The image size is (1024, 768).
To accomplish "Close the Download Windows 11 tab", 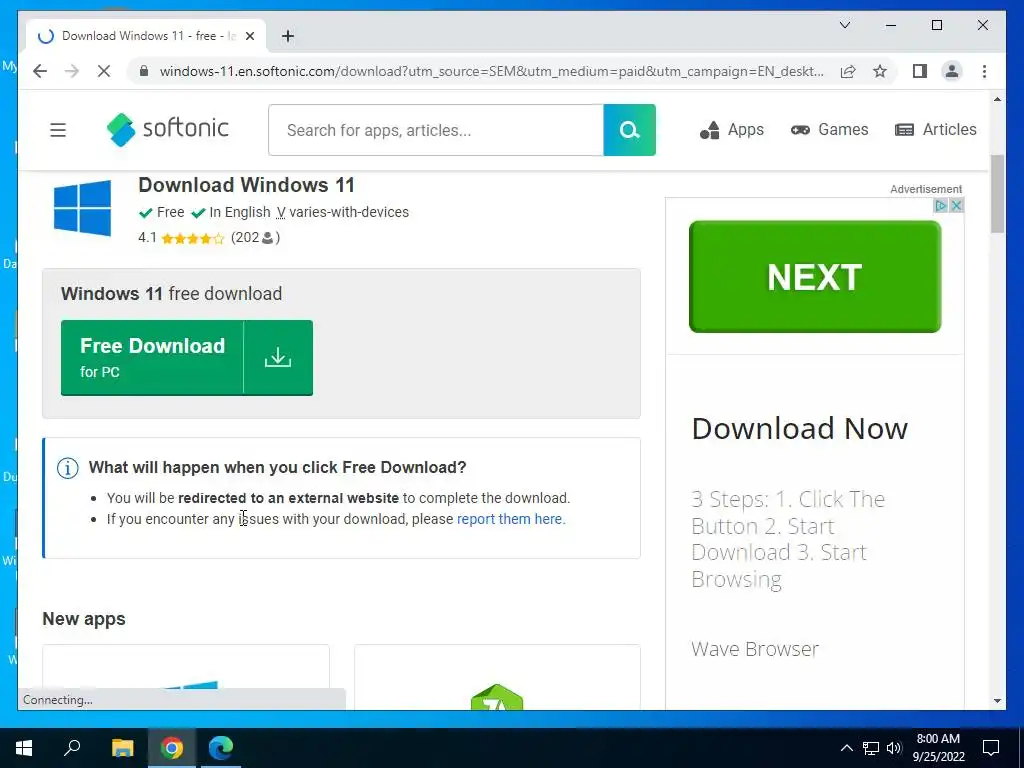I will (x=249, y=36).
